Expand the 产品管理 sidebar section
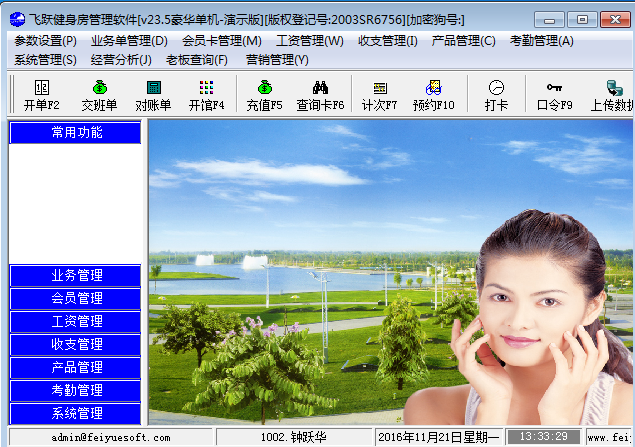The image size is (635, 447). click(75, 368)
